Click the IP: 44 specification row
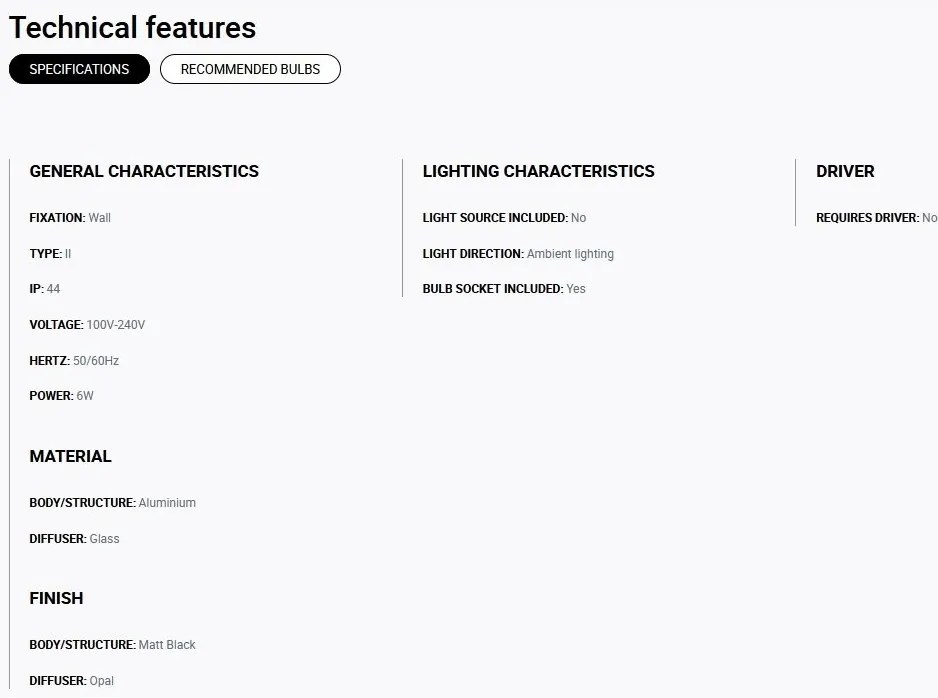 (45, 289)
